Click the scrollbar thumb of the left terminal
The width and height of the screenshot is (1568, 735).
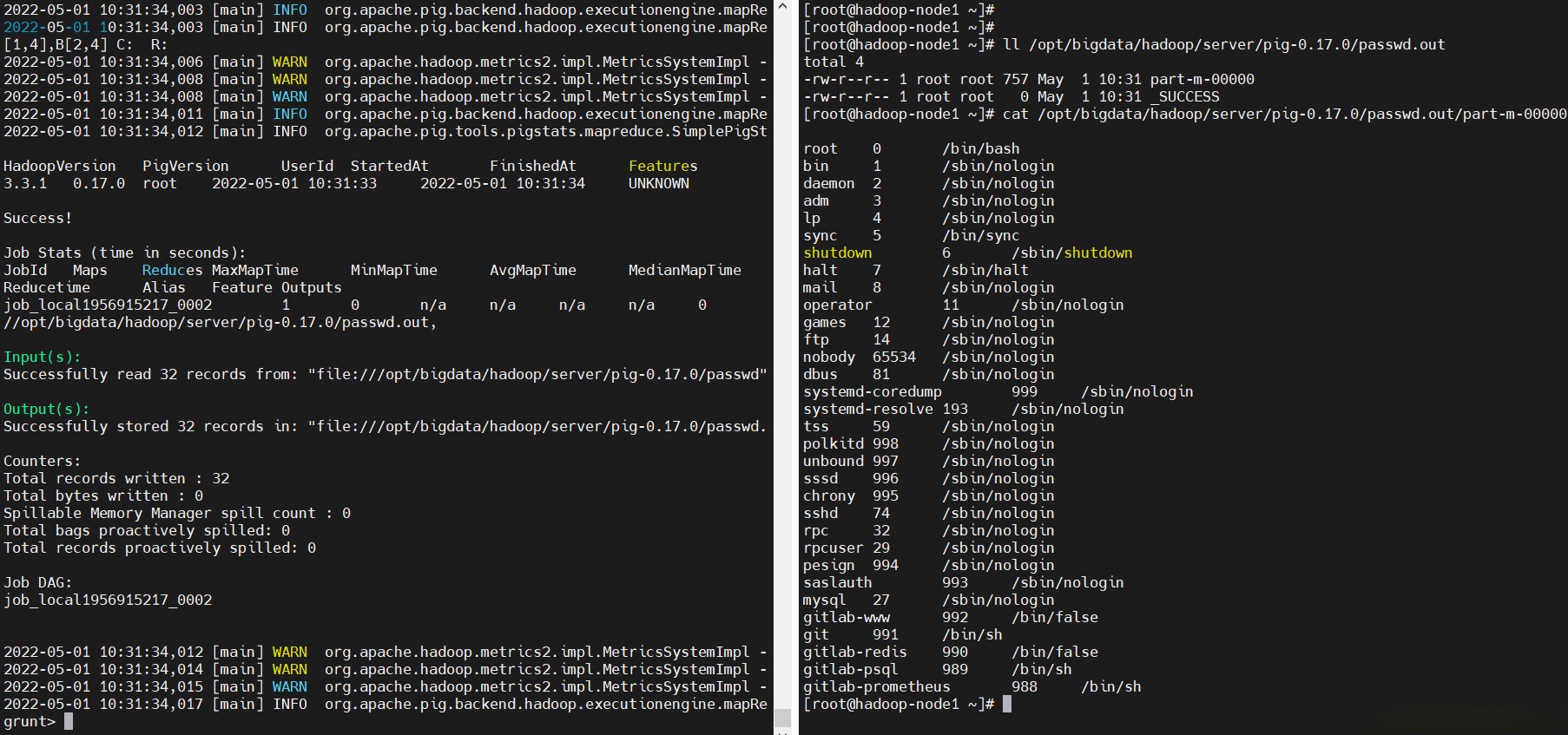click(782, 717)
